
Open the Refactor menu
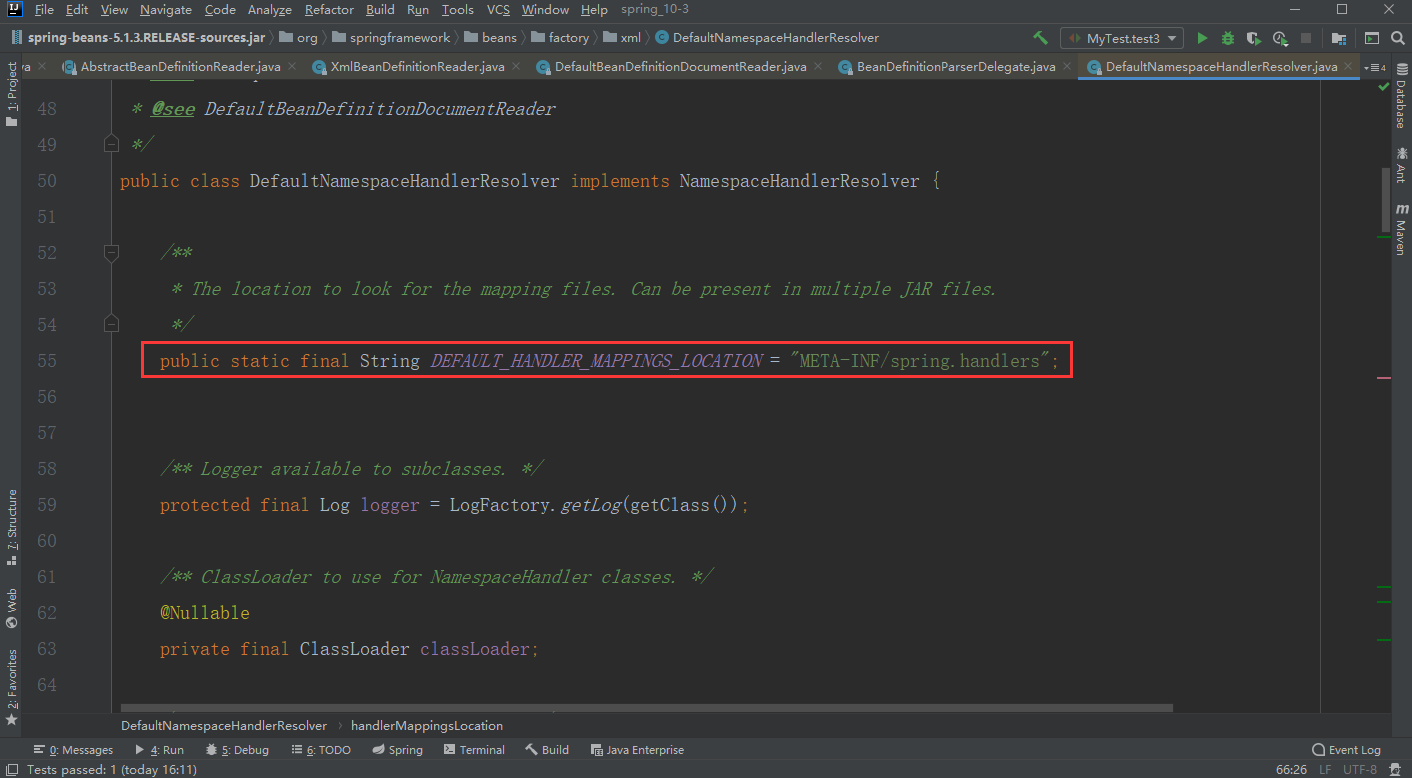329,10
